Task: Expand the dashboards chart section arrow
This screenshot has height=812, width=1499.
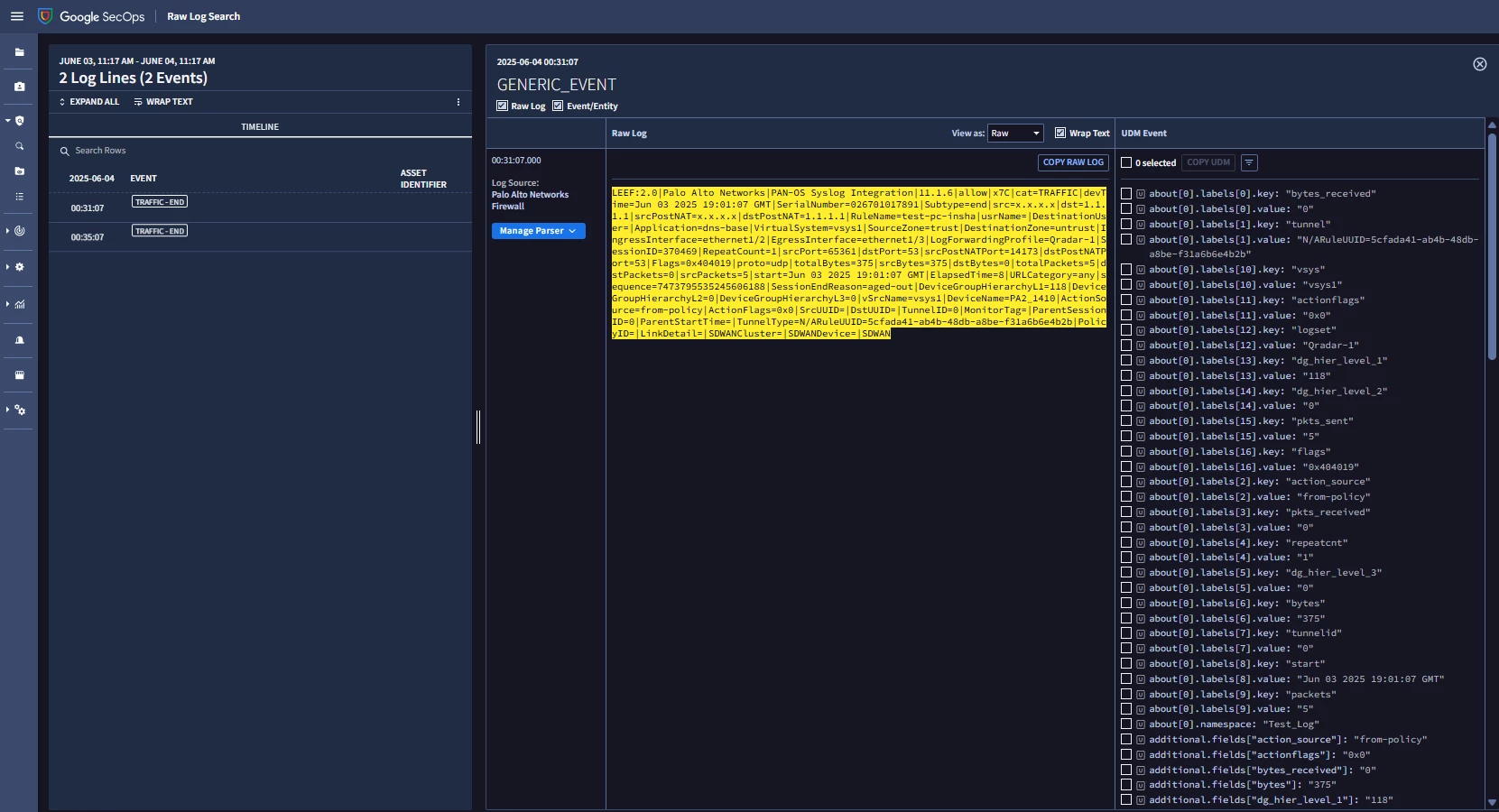Action: (7, 304)
